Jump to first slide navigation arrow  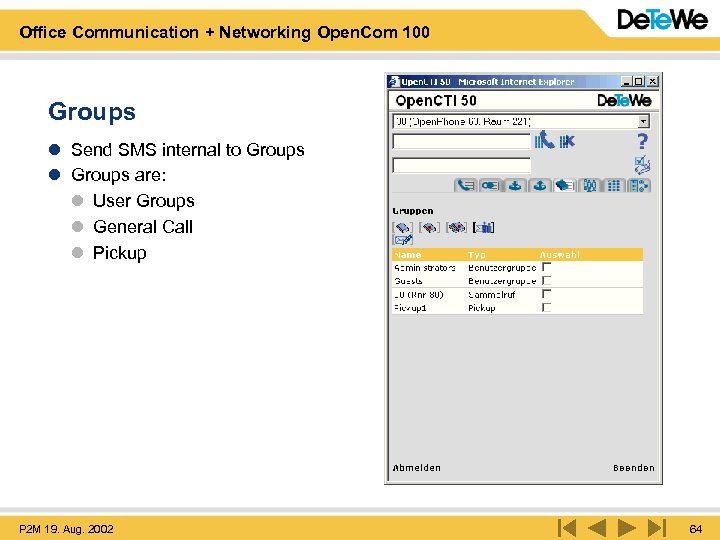[x=567, y=528]
